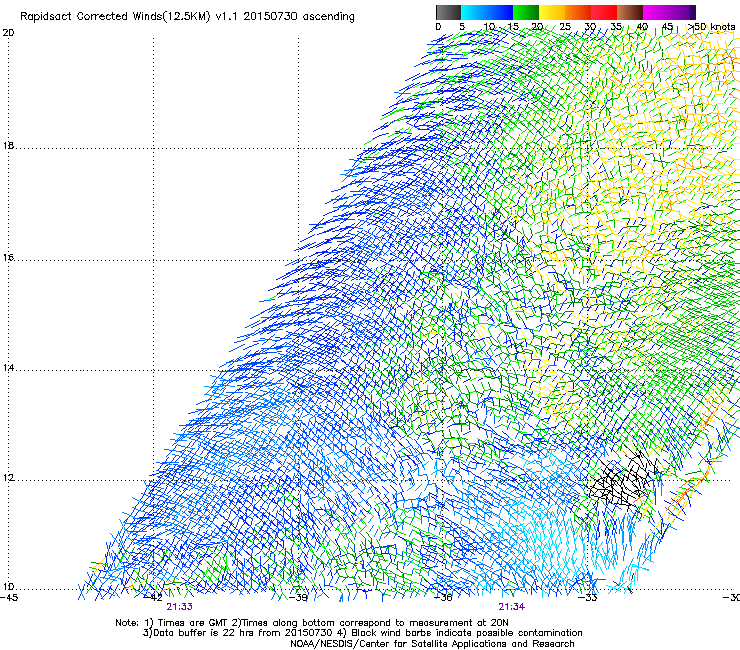Click the purple 21:33 time label
Screen dimensions: 740x650
click(x=179, y=607)
